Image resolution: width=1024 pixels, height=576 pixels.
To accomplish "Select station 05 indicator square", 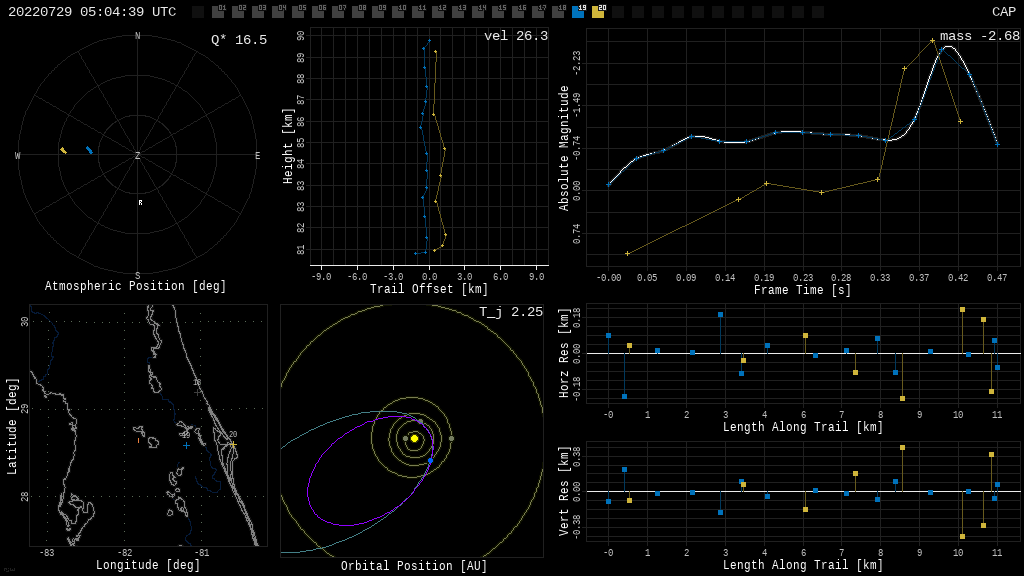I will pos(298,12).
